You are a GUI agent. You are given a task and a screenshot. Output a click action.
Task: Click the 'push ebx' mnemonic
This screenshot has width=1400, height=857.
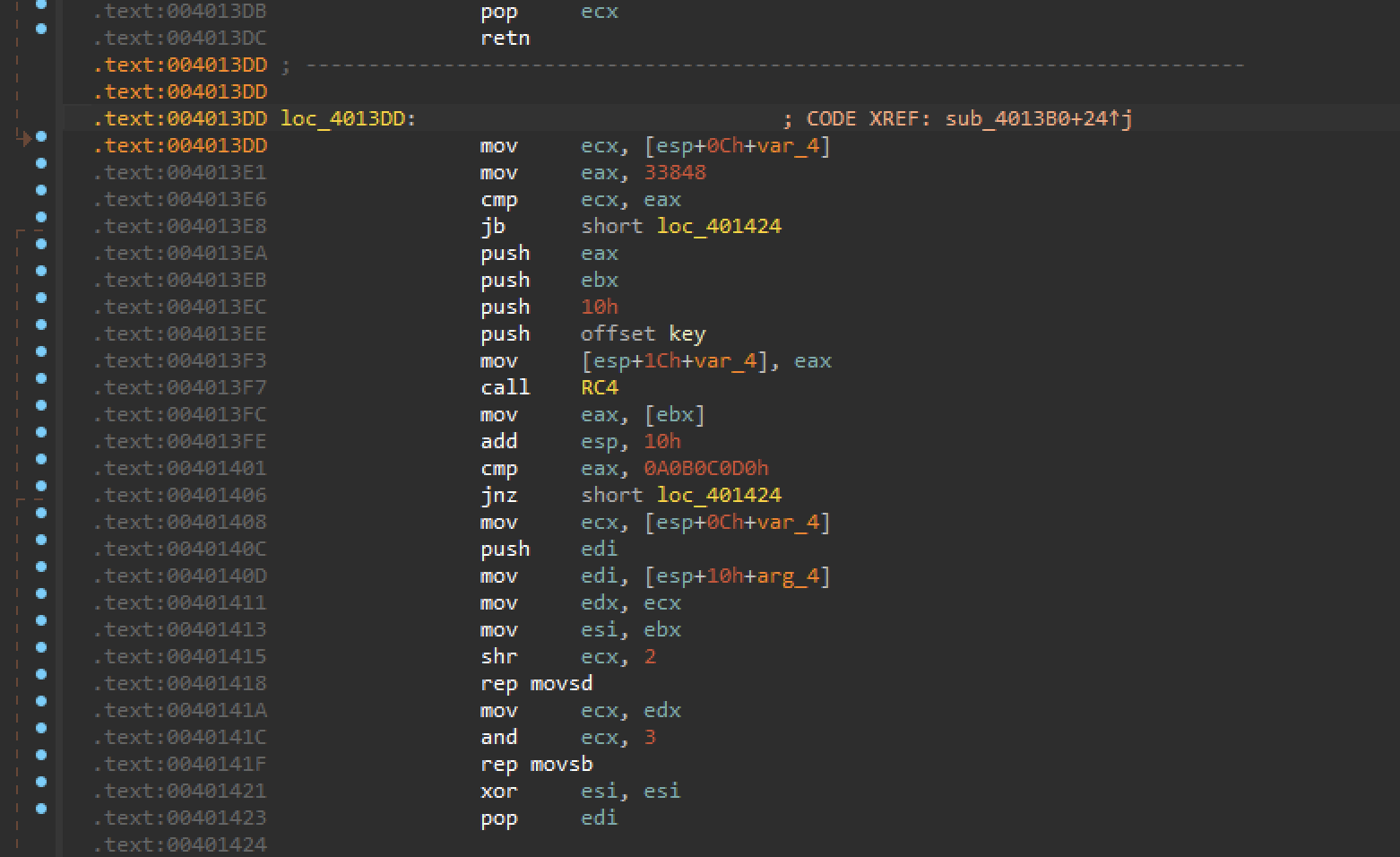[x=506, y=280]
